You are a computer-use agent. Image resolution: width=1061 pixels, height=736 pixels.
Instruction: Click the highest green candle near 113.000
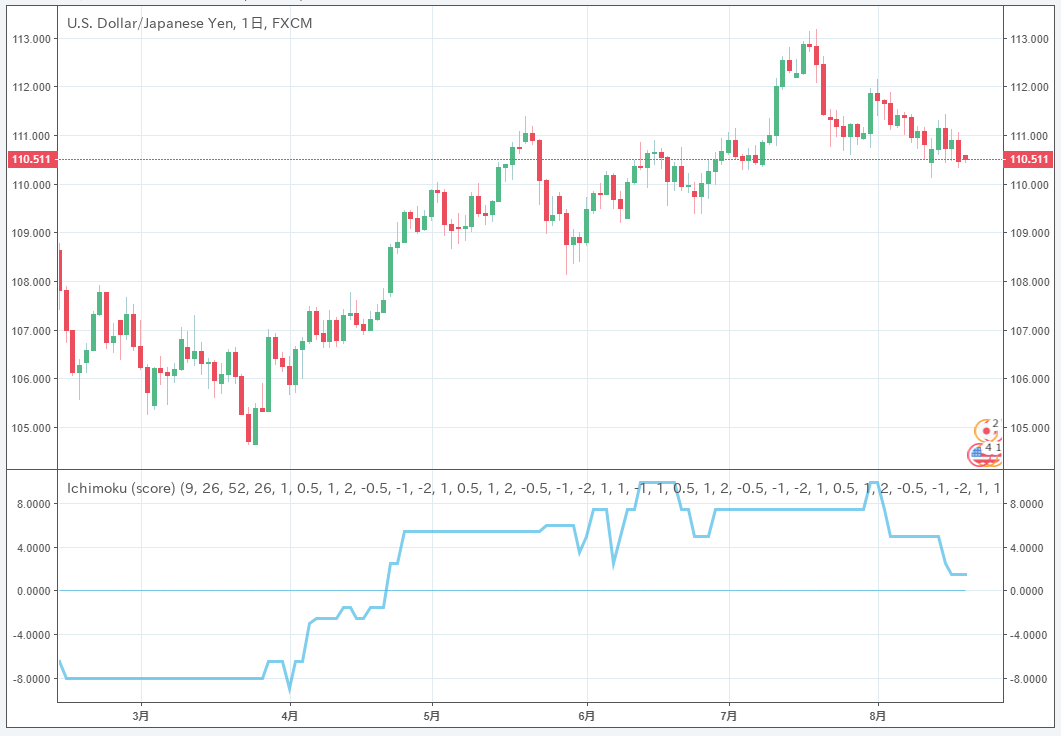(804, 58)
